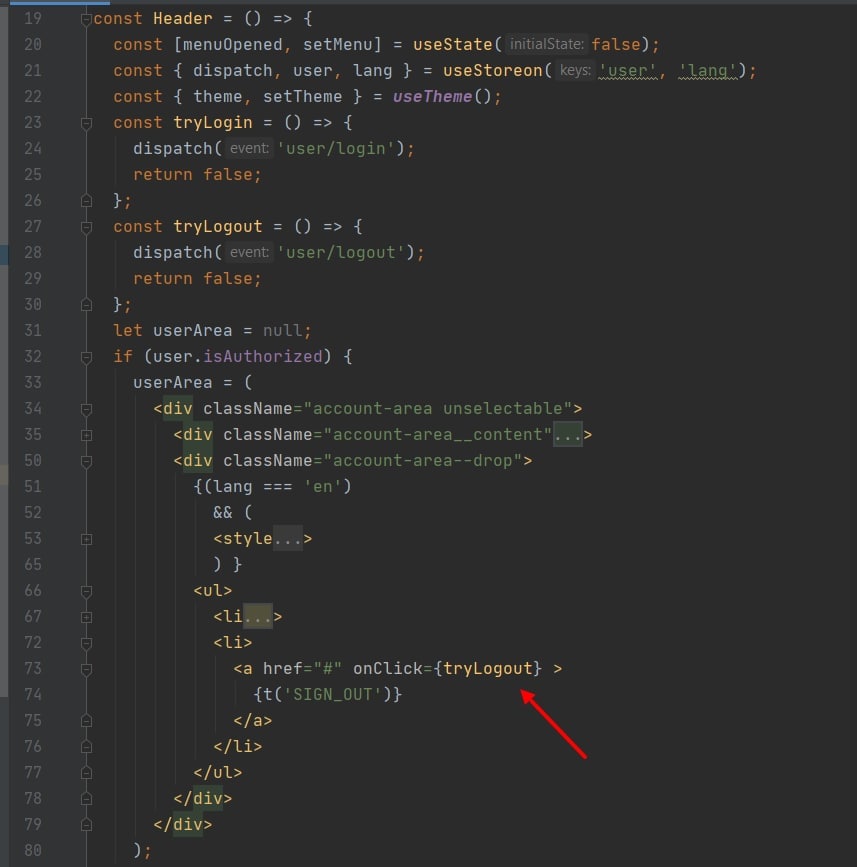This screenshot has height=867, width=857.
Task: Click the tryLogout declaration on line 27
Action: pyautogui.click(x=218, y=227)
